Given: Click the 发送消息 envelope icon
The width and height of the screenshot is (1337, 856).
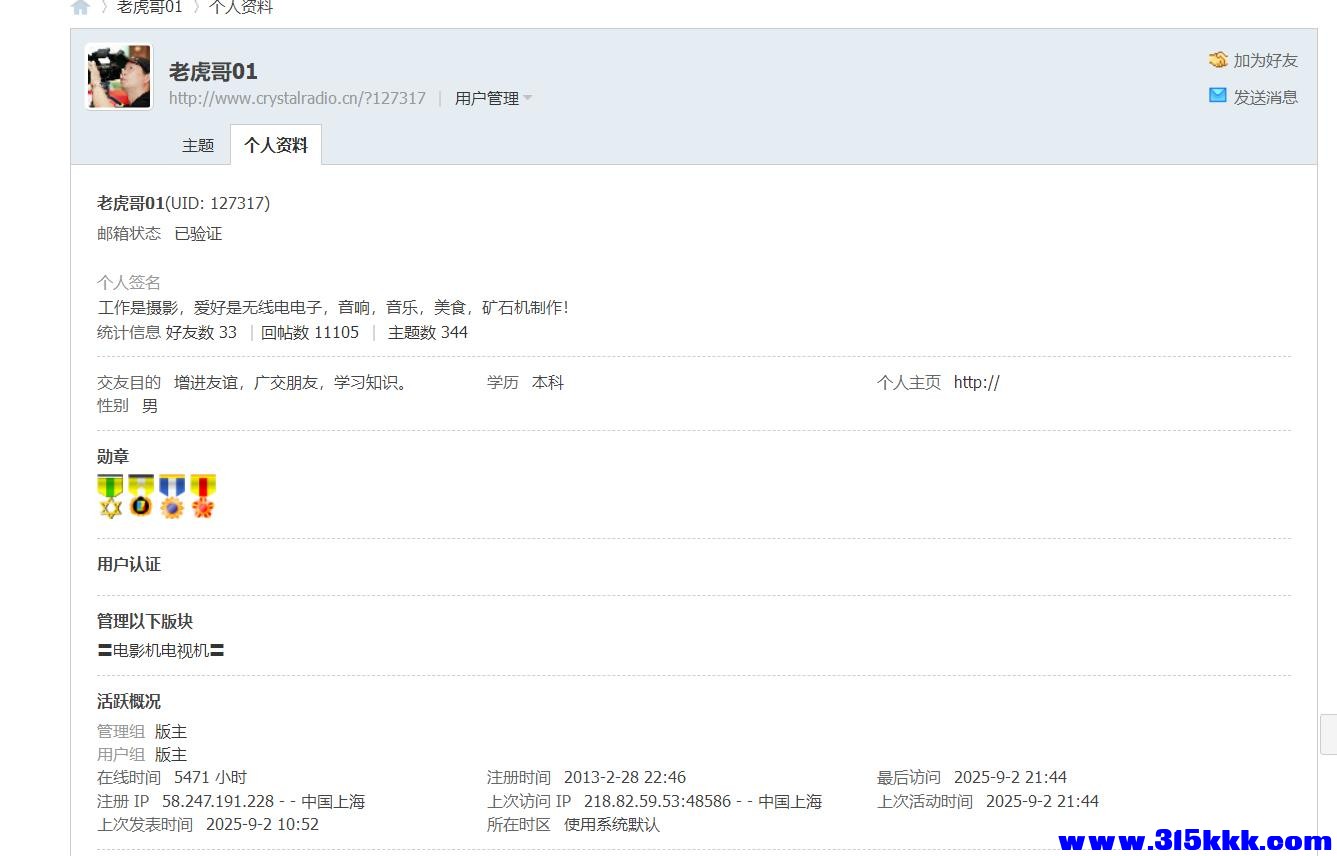Looking at the screenshot, I should click(1217, 96).
